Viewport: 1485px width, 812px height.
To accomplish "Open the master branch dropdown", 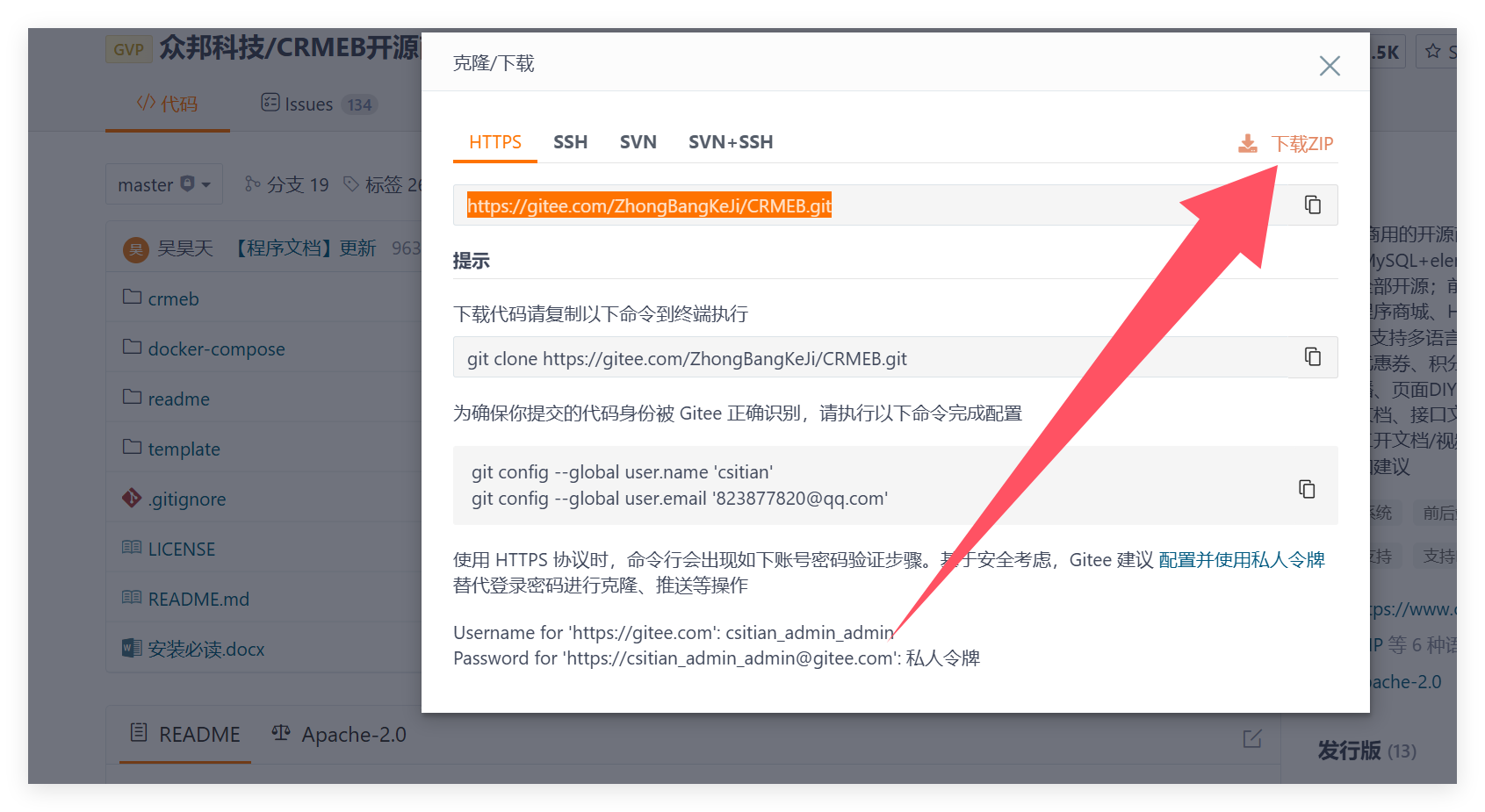I will coord(164,184).
